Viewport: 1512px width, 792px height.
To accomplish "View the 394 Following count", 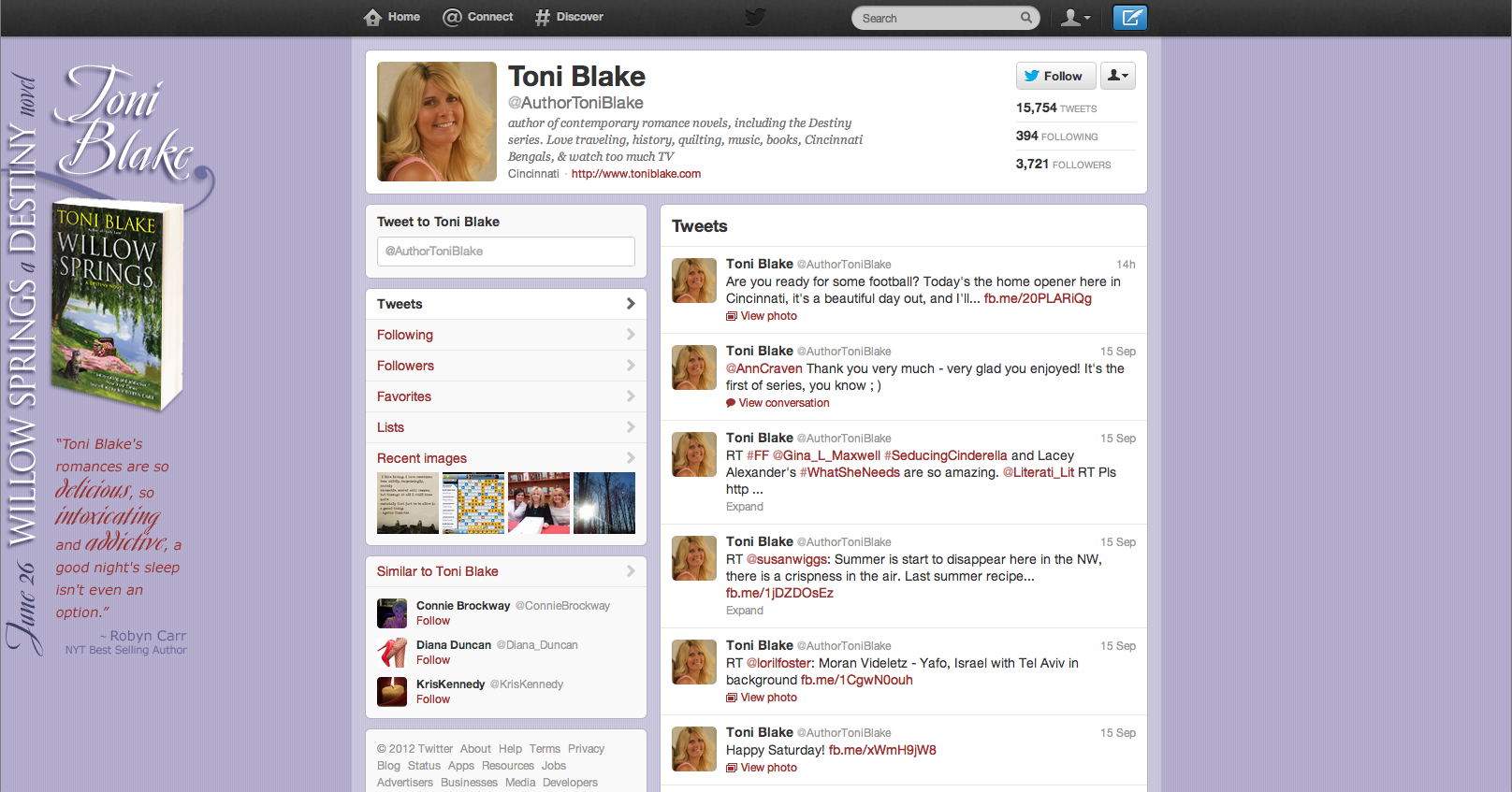I will coord(1057,137).
